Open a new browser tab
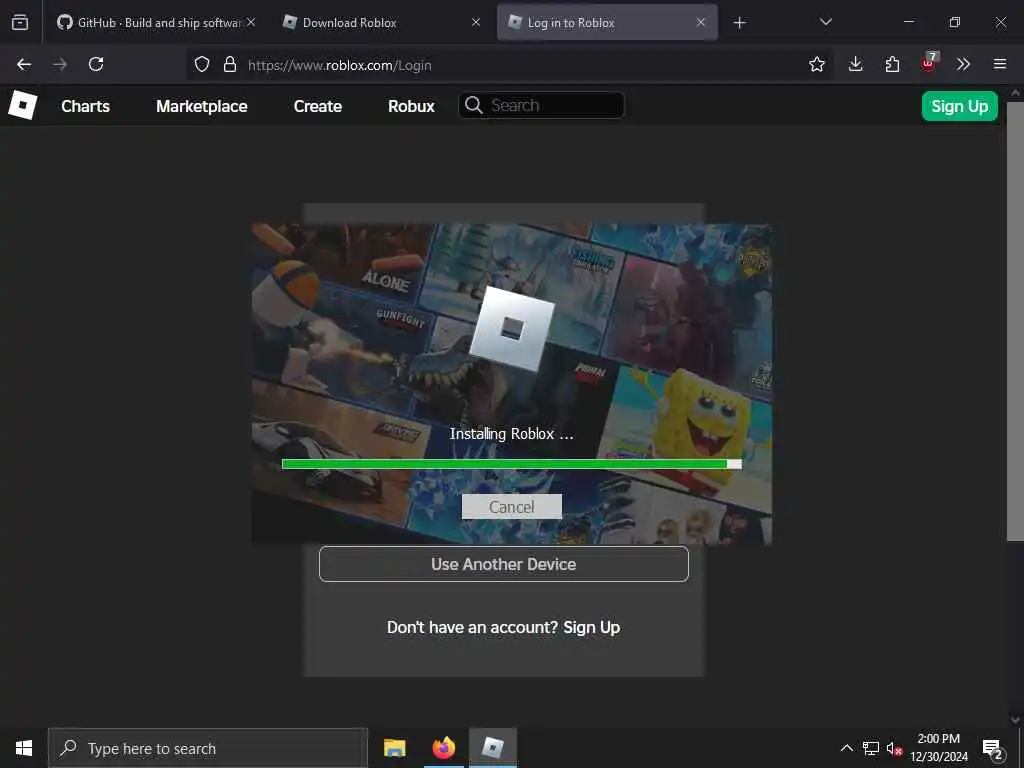1024x768 pixels. click(739, 23)
